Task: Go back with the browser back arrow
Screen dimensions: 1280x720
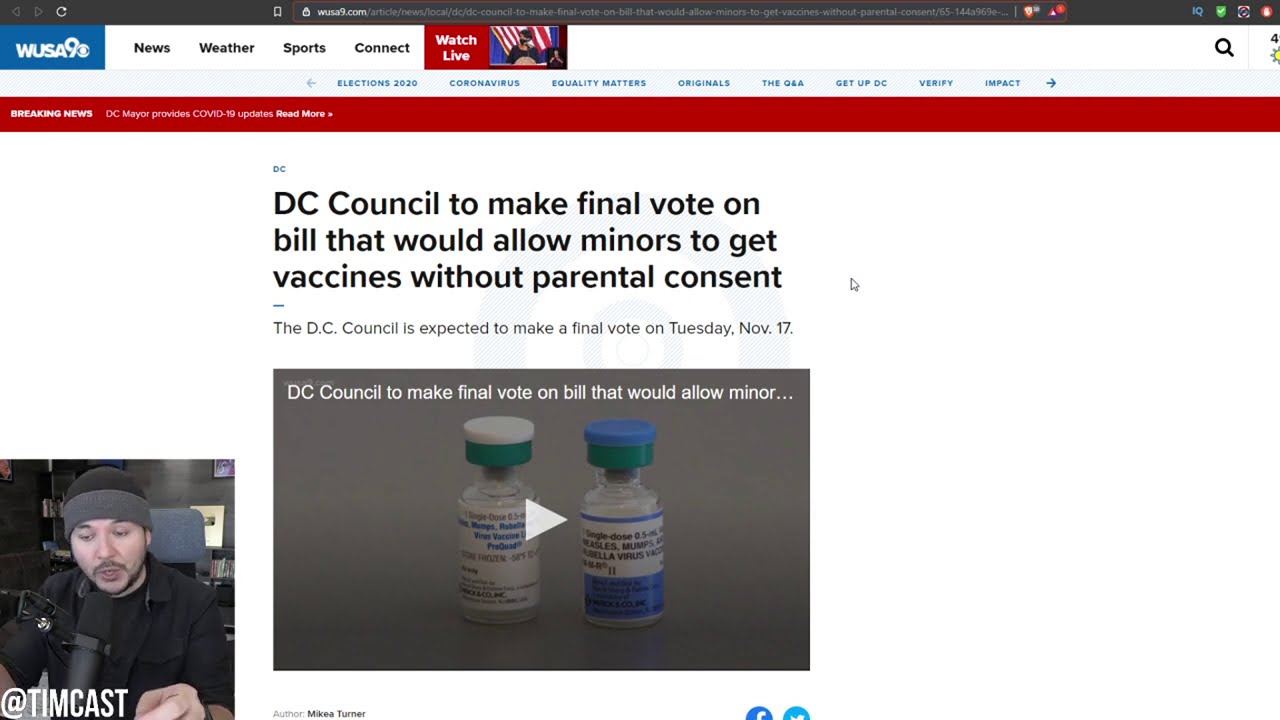Action: click(x=16, y=12)
